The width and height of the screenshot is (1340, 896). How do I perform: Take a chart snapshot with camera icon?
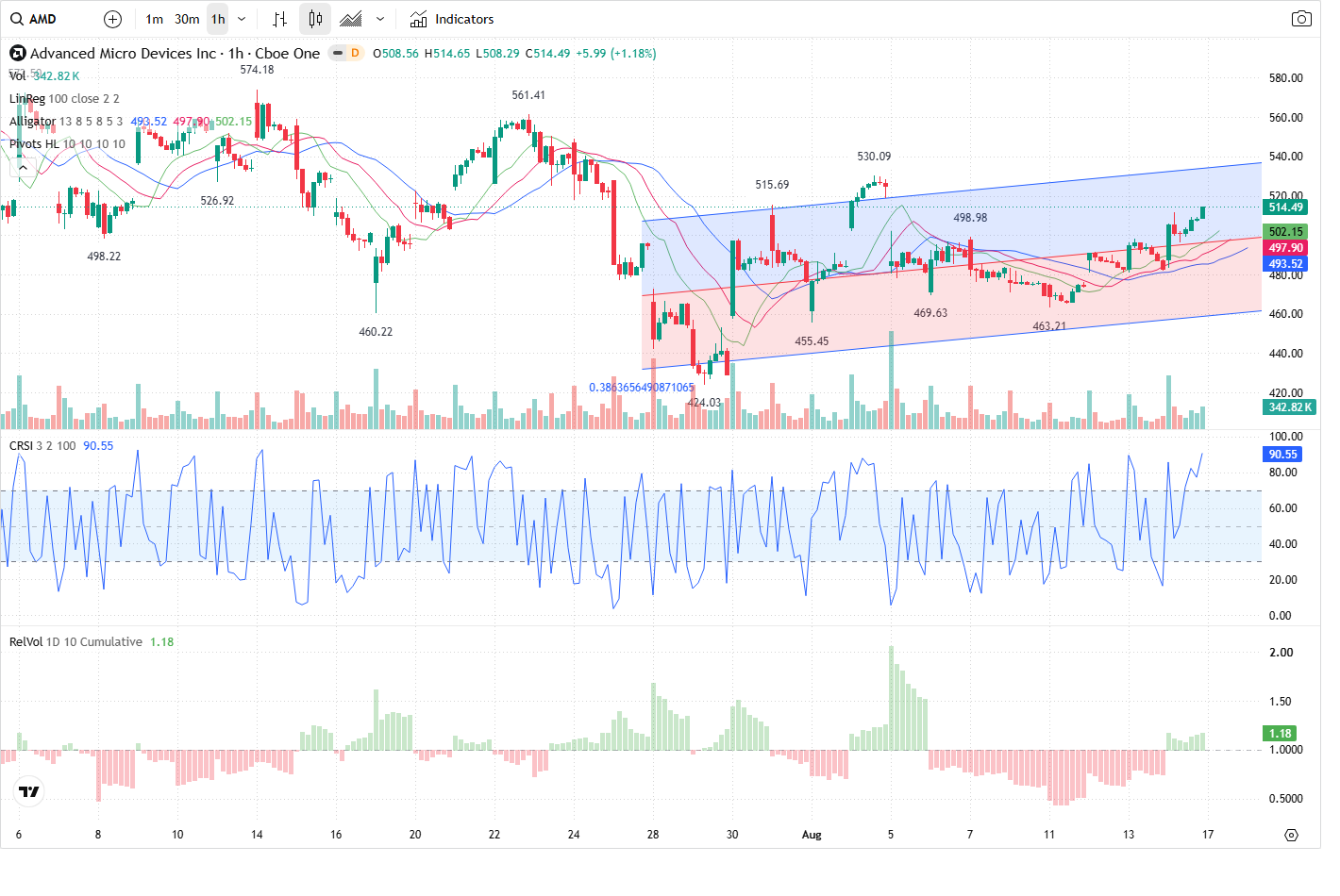pos(1301,19)
